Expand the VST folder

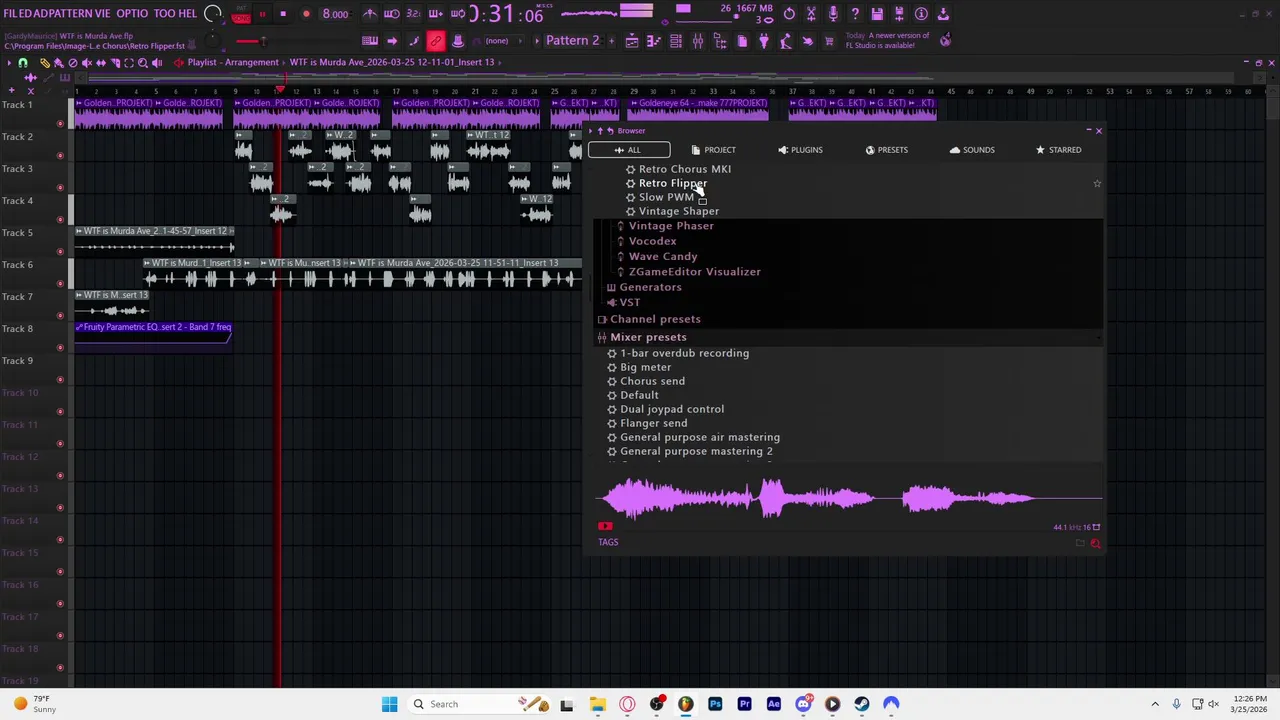pos(629,302)
